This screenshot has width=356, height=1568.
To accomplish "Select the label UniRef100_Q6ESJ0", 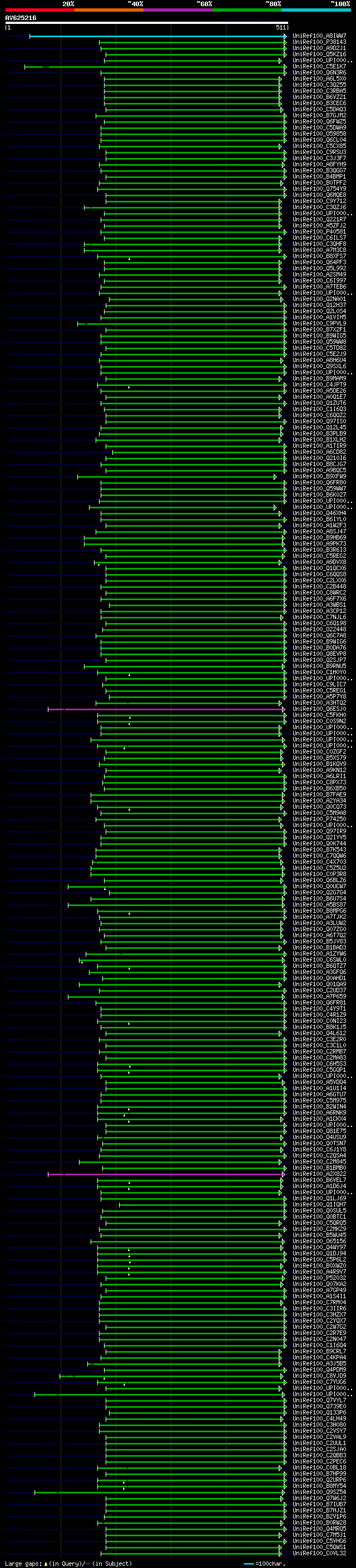I will (319, 709).
